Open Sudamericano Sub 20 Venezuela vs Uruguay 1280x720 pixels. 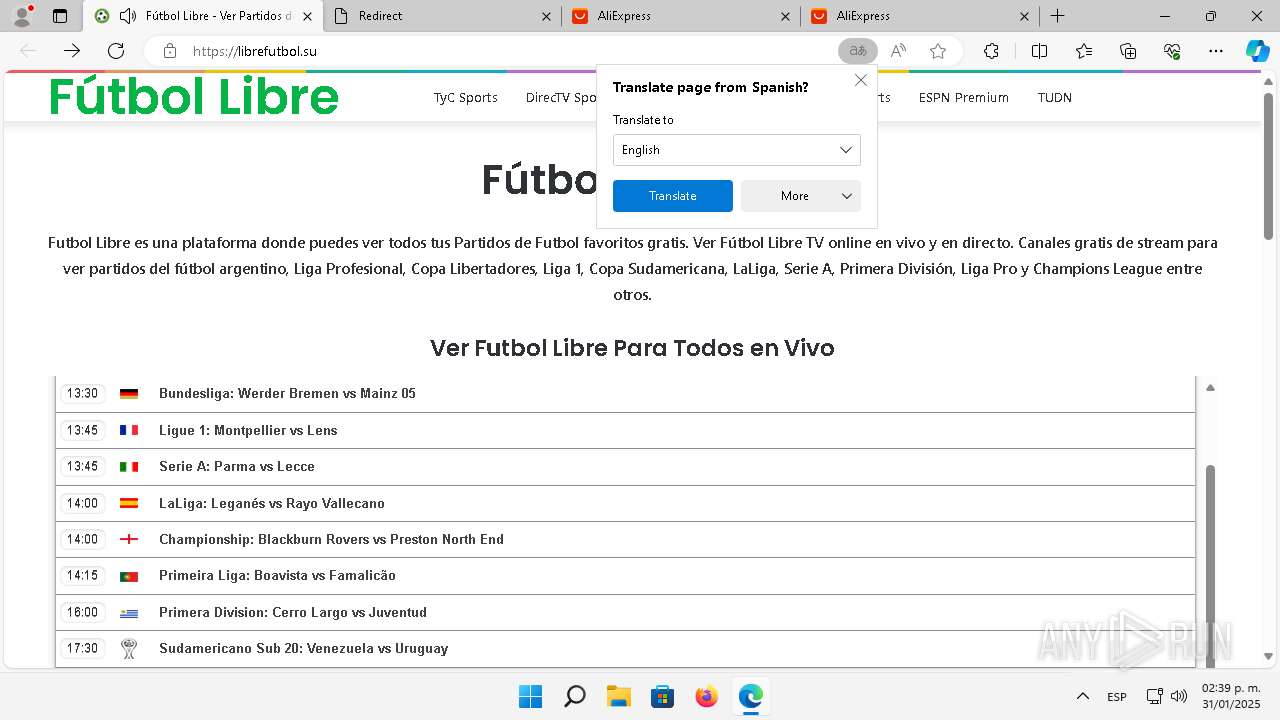626,648
